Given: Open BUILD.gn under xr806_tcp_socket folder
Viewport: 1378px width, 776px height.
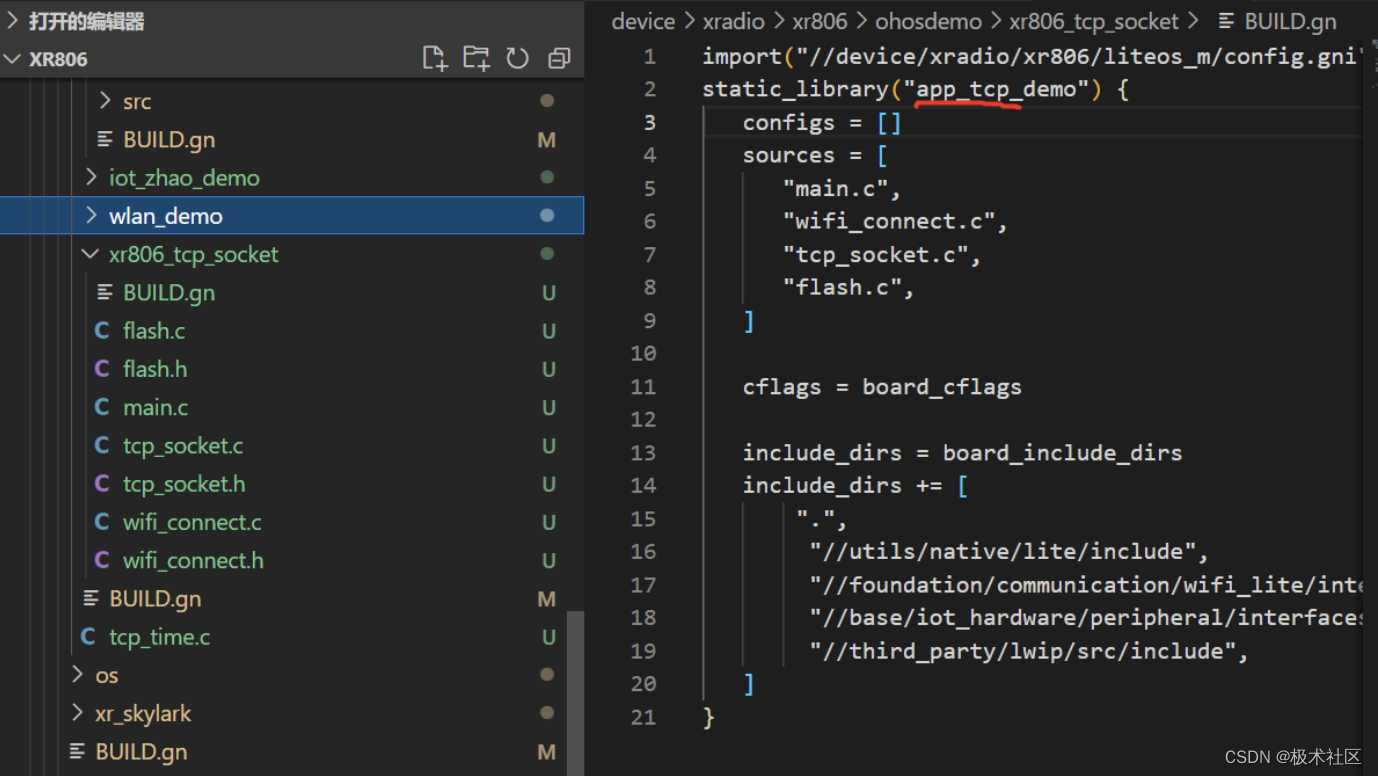Looking at the screenshot, I should coord(169,293).
